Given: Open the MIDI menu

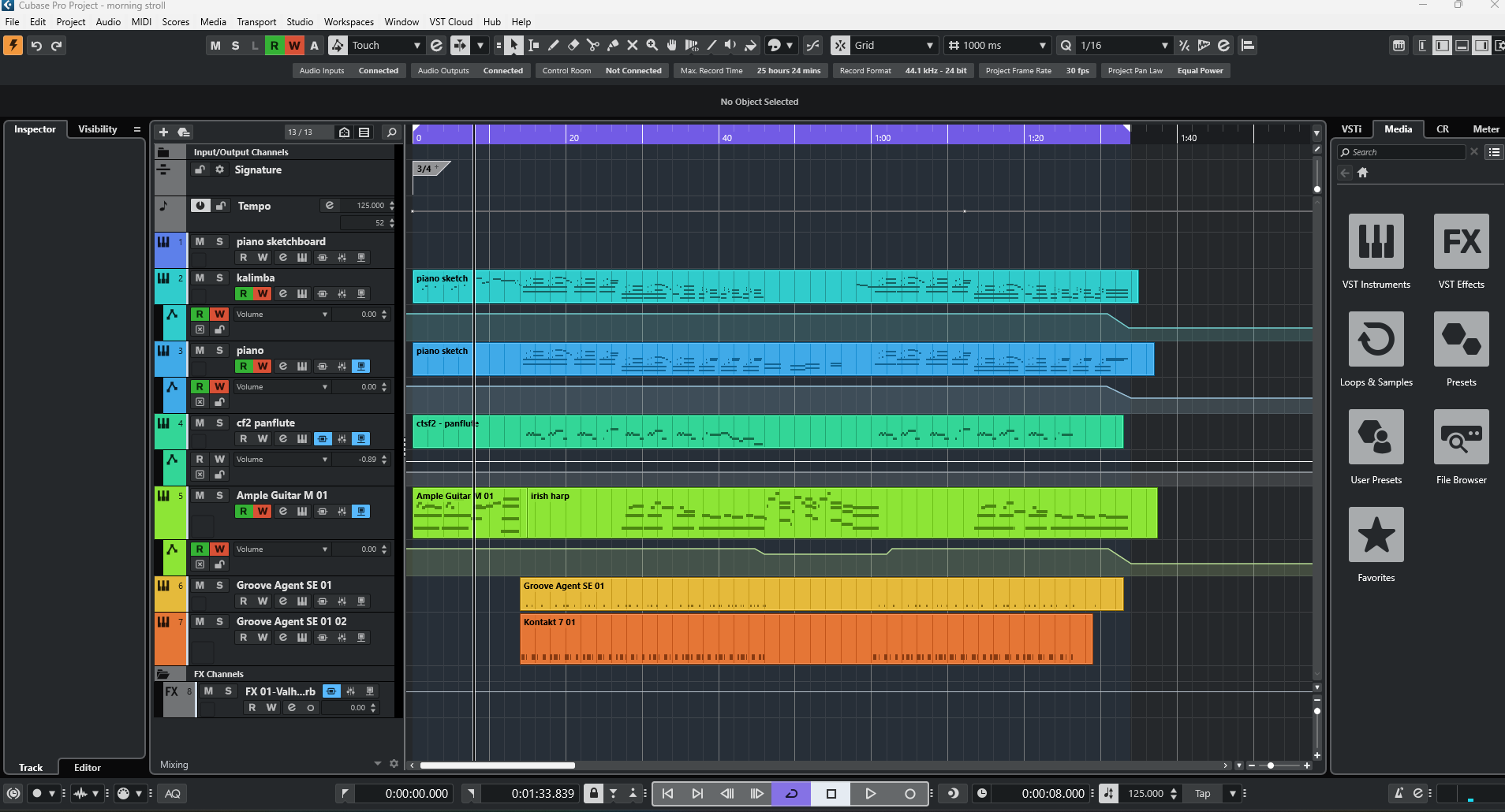Looking at the screenshot, I should pyautogui.click(x=141, y=22).
